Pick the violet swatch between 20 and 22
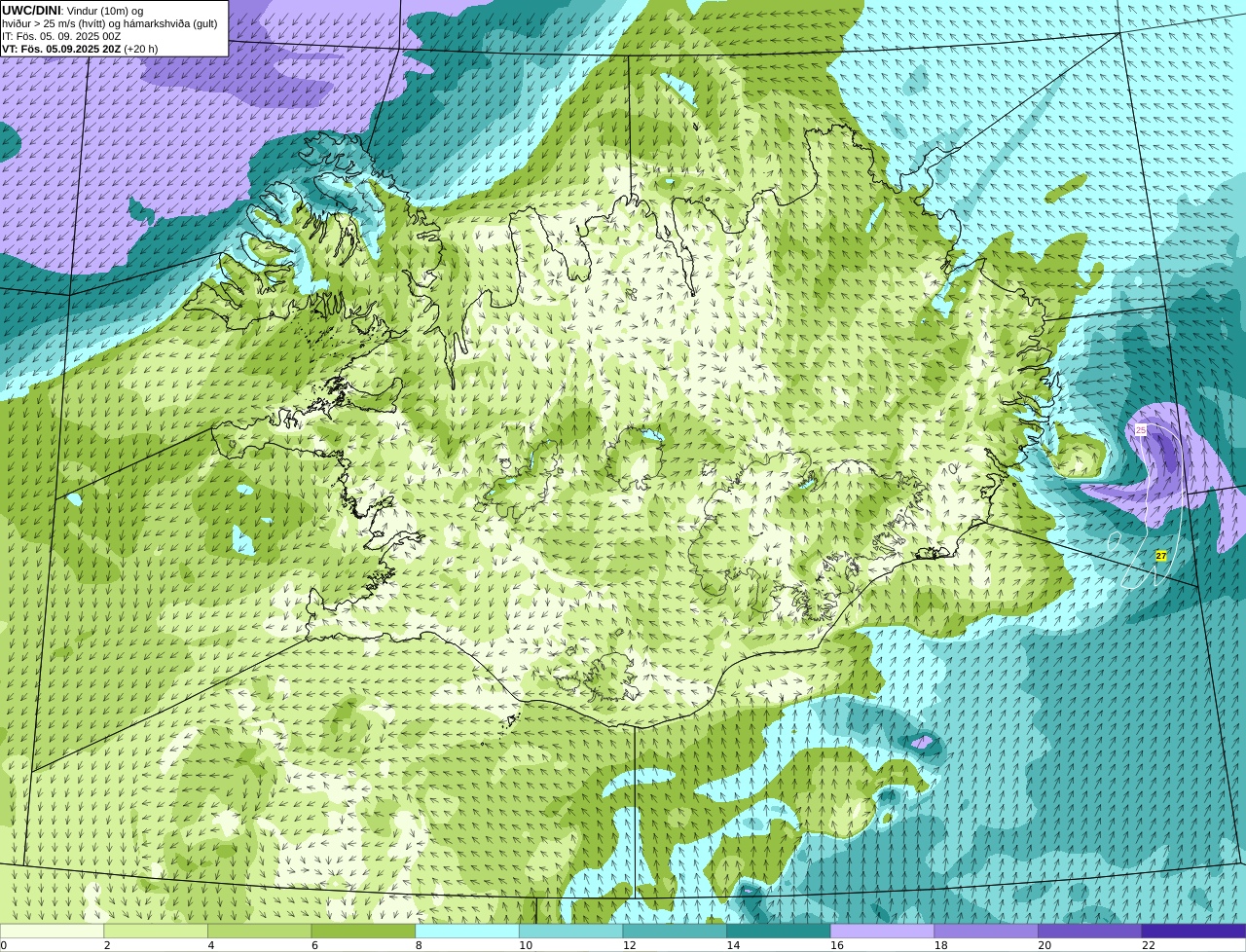This screenshot has width=1246, height=952. pyautogui.click(x=1090, y=931)
